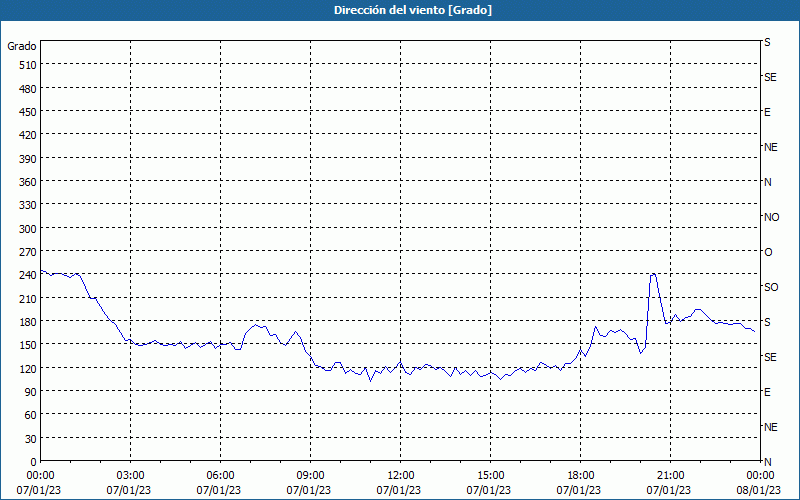Click the wind line's peak near 20:30
The width and height of the screenshot is (800, 500).
[x=653, y=274]
